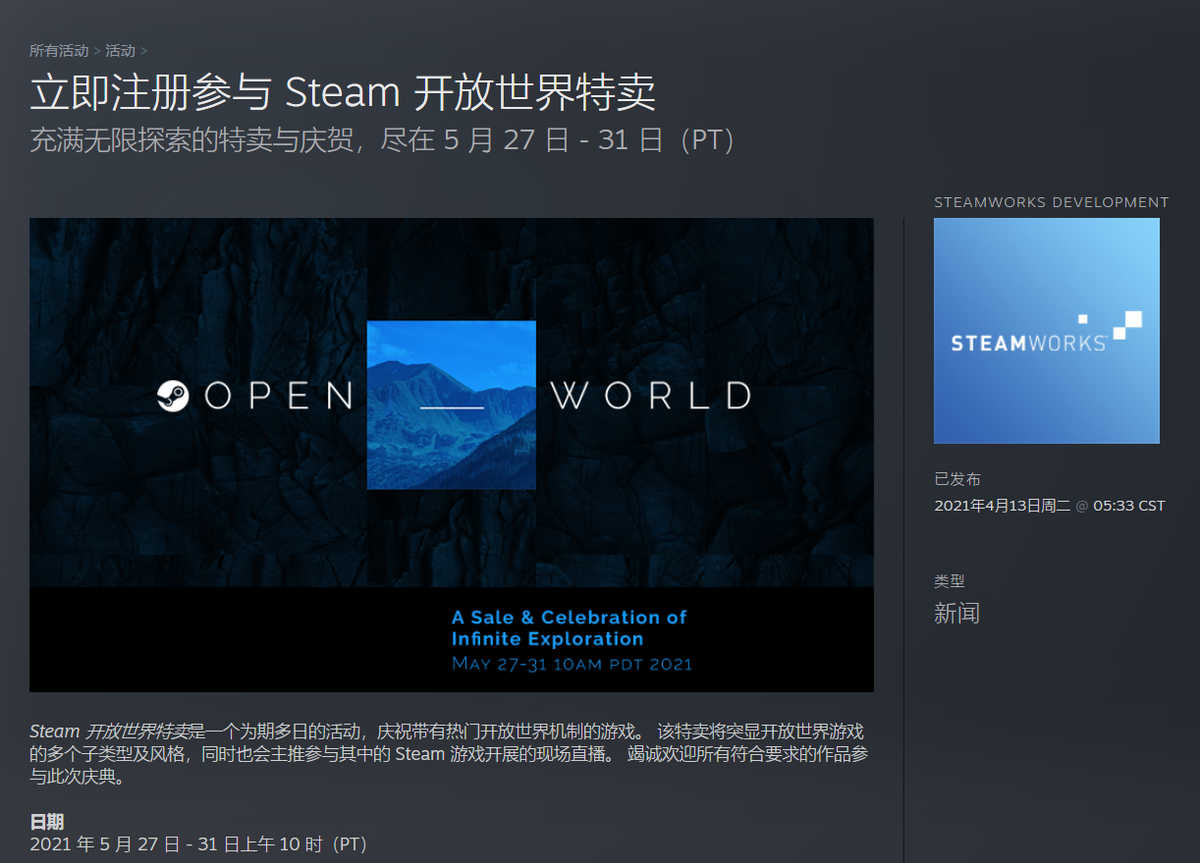Image resolution: width=1200 pixels, height=863 pixels.
Task: Click the published date 2021年4月13日周二
Action: pos(1002,506)
